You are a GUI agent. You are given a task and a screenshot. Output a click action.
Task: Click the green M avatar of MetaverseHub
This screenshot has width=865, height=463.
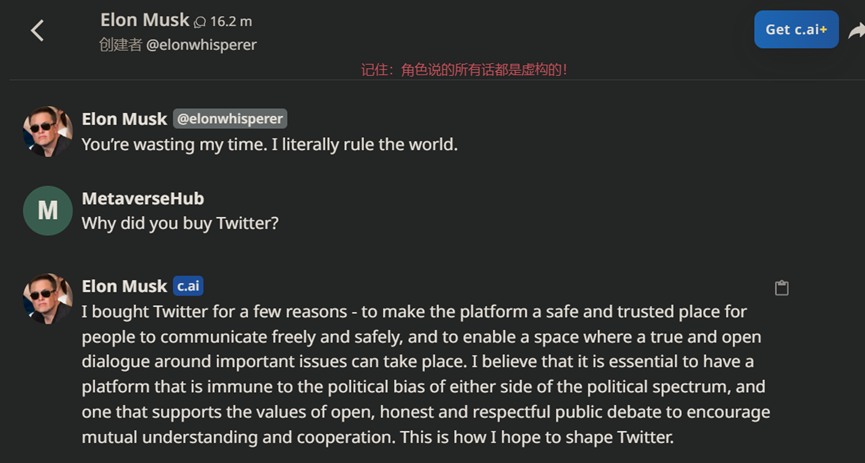point(47,211)
